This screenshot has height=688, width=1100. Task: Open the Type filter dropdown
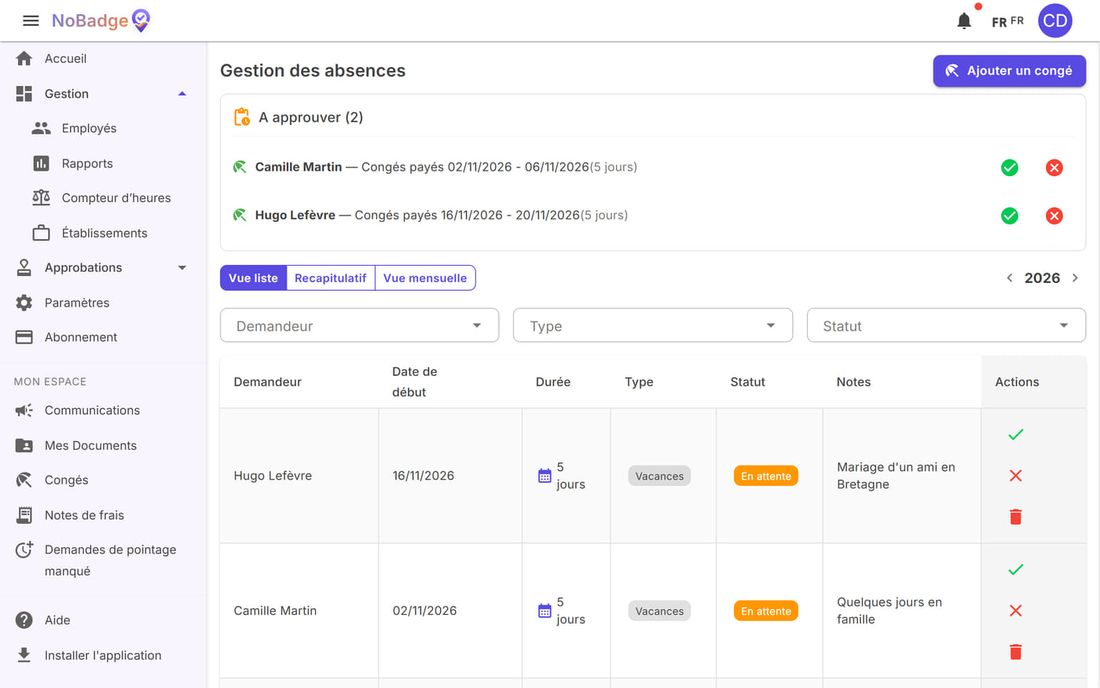(x=652, y=326)
